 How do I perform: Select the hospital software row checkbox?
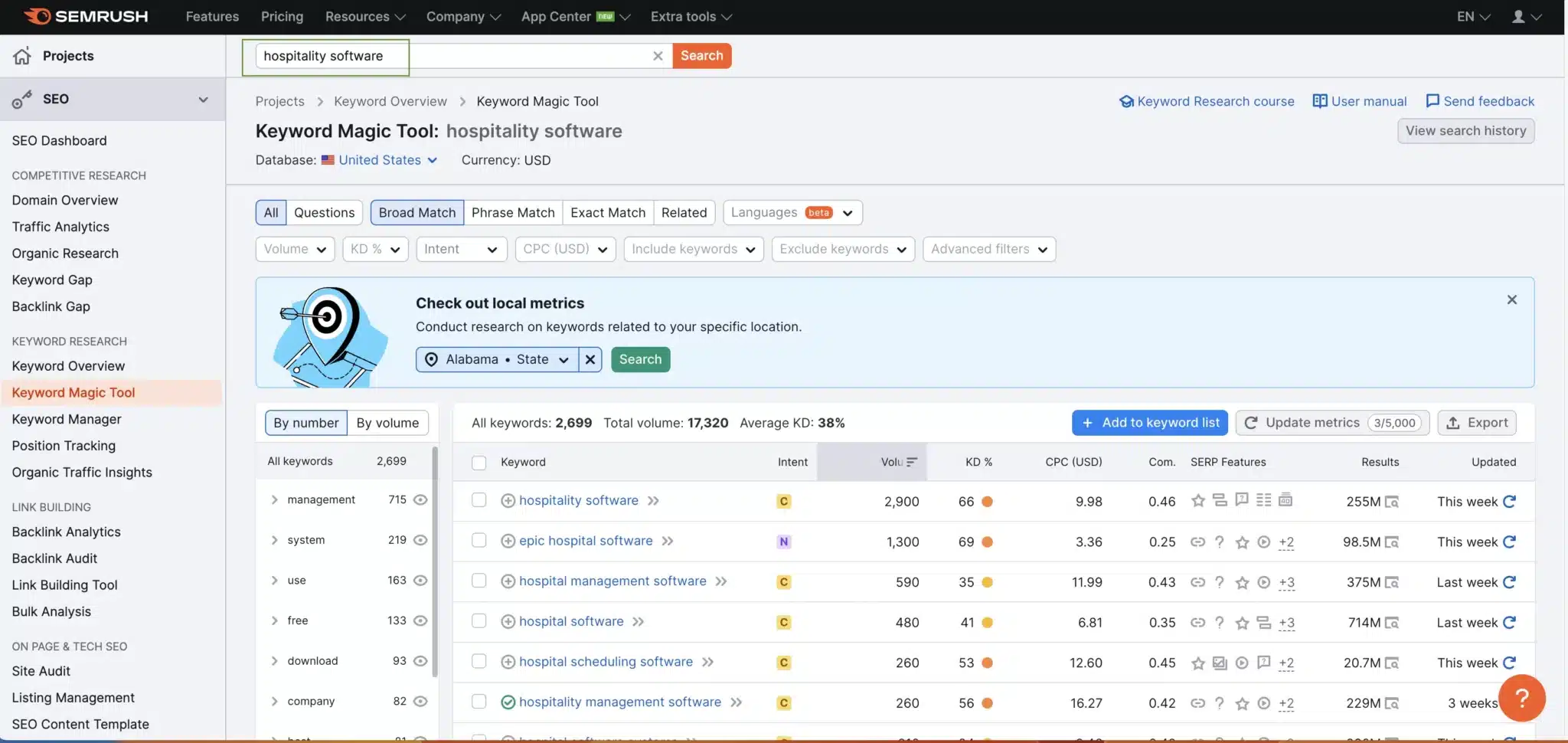479,621
